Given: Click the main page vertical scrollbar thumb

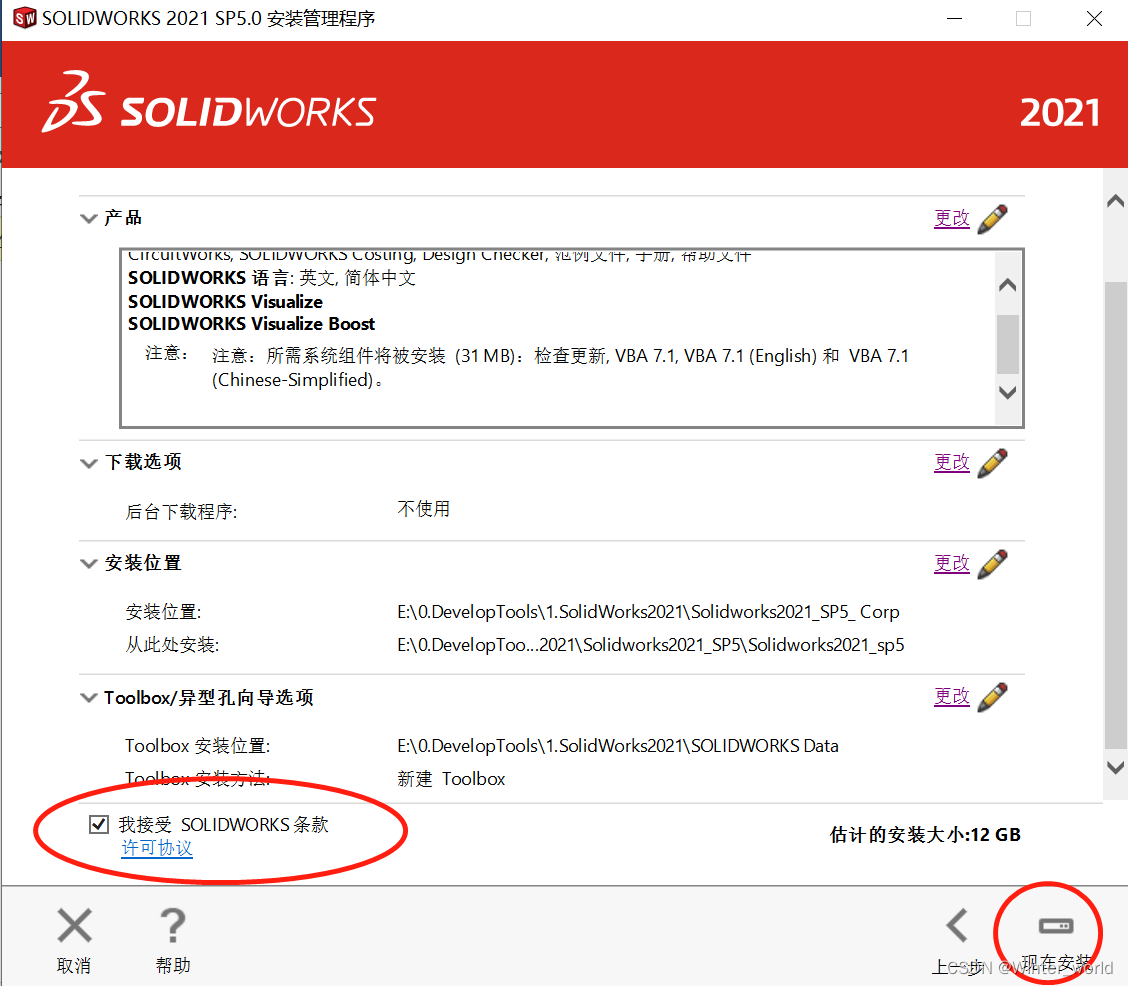Looking at the screenshot, I should pyautogui.click(x=1115, y=514).
